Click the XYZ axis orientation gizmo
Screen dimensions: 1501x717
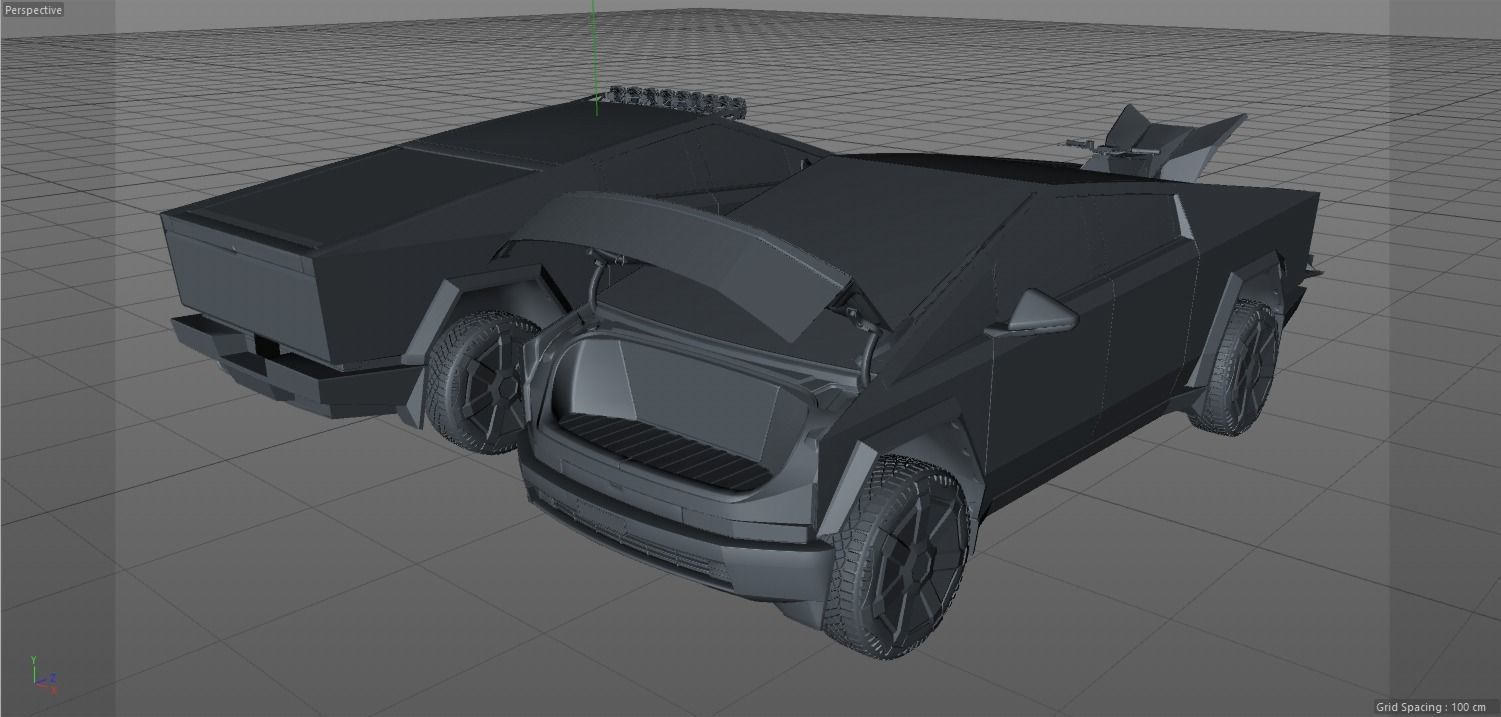click(x=43, y=675)
